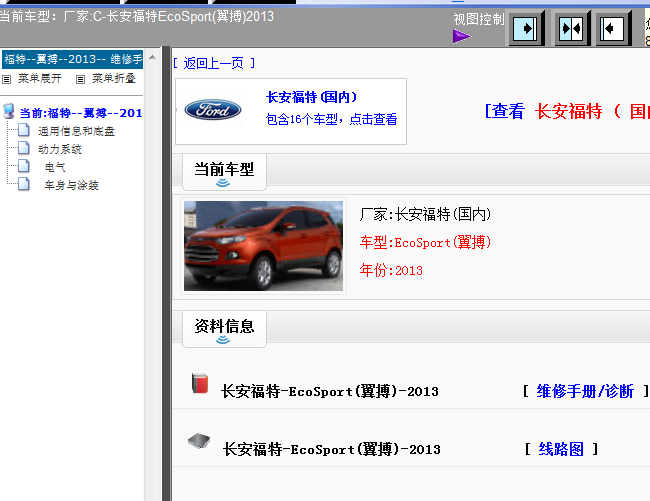Viewport: 650px width, 501px height.
Task: Click the [查看 长安福特 link at right
Action: 567,111
